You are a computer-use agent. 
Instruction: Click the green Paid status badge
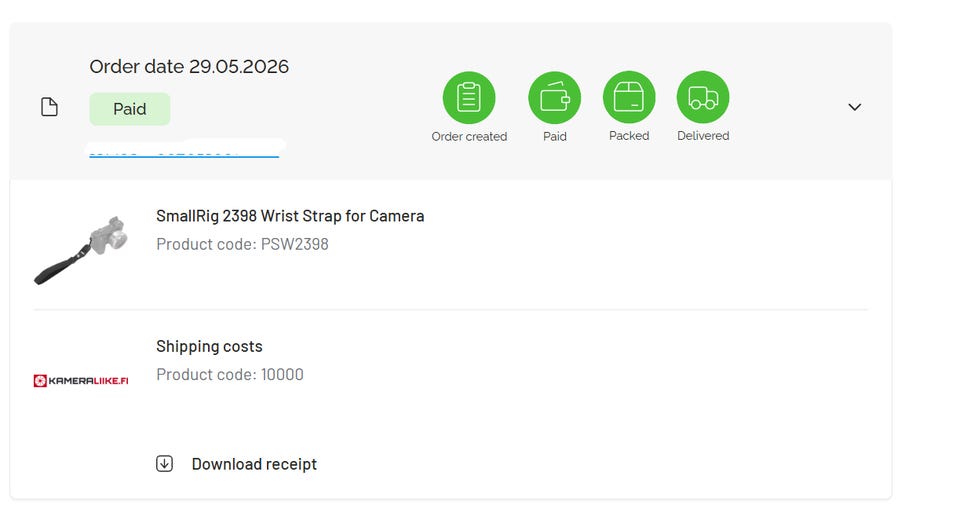(130, 109)
